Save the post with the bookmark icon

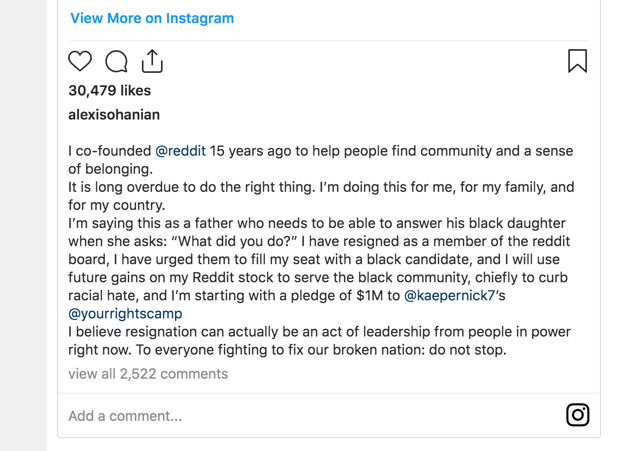(577, 61)
